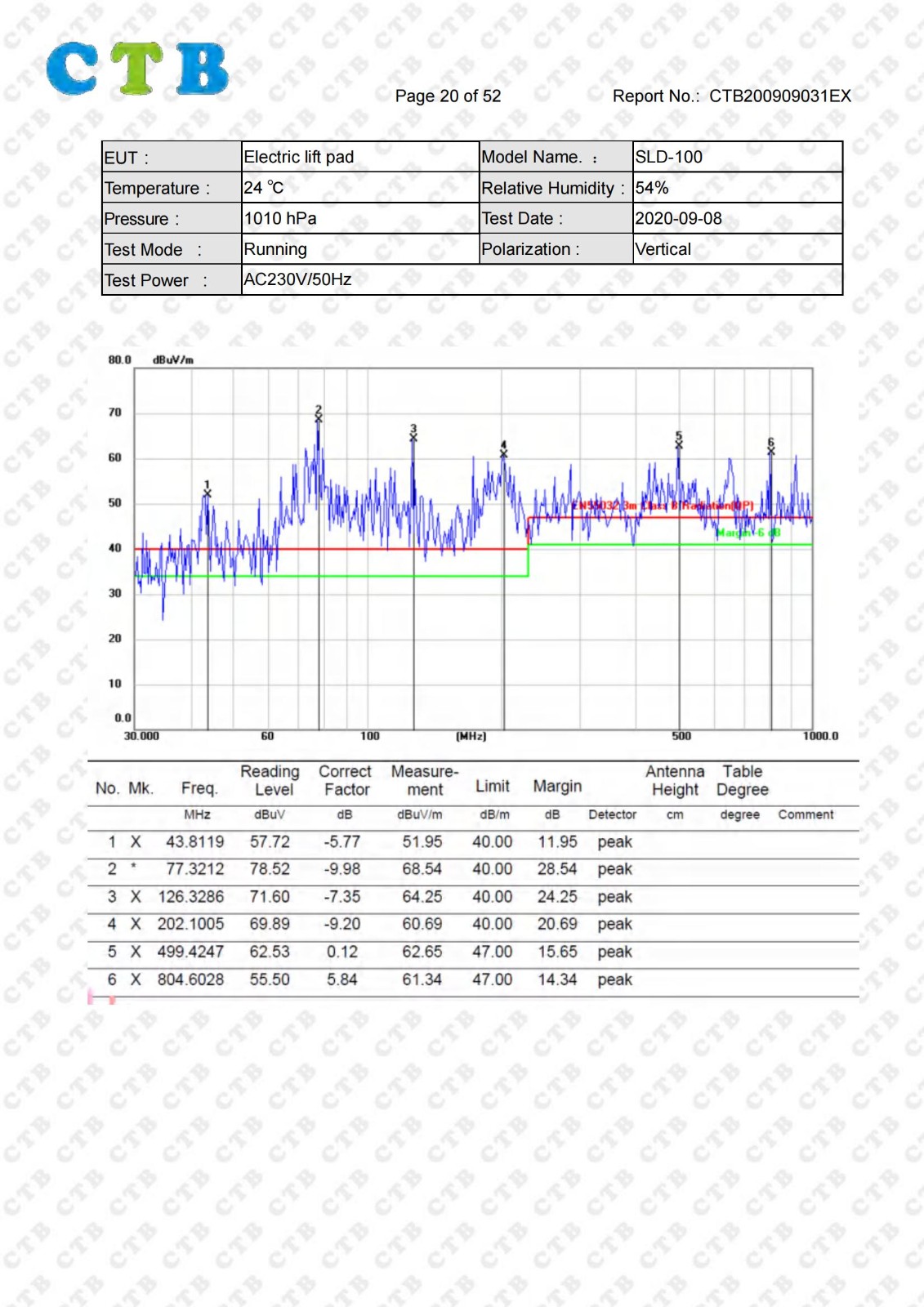This screenshot has height=1307, width=924.
Task: Click the CTB logo
Action: click(x=137, y=69)
